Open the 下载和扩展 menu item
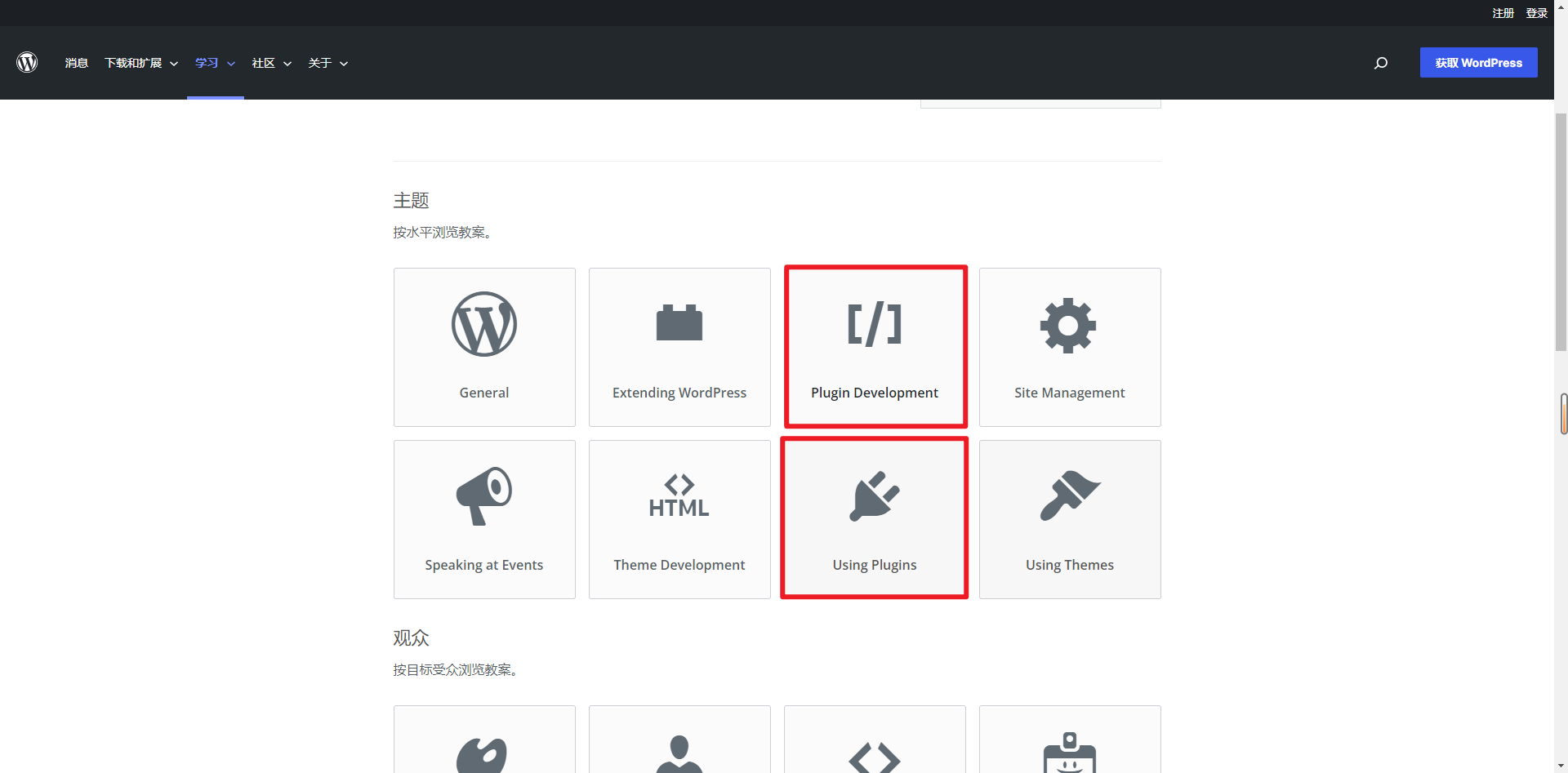1568x773 pixels. tap(133, 63)
